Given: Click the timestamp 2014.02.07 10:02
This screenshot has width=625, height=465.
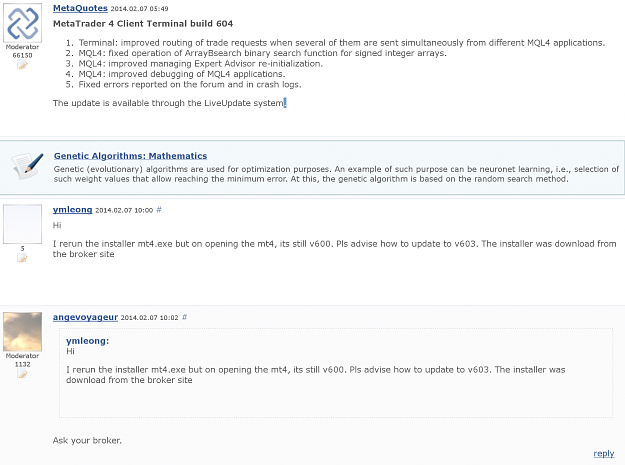Looking at the screenshot, I should pos(149,318).
